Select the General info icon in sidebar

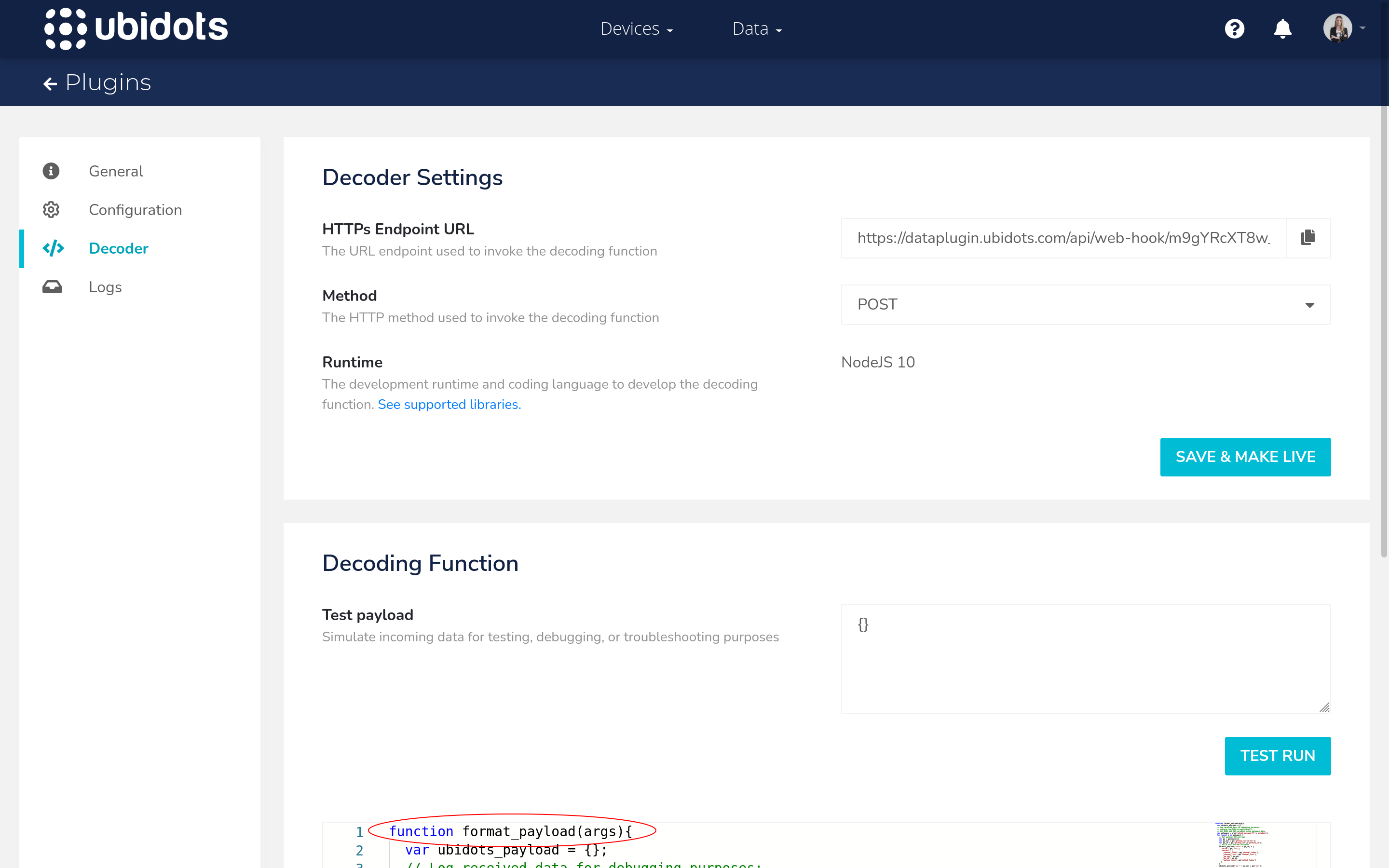[x=51, y=171]
